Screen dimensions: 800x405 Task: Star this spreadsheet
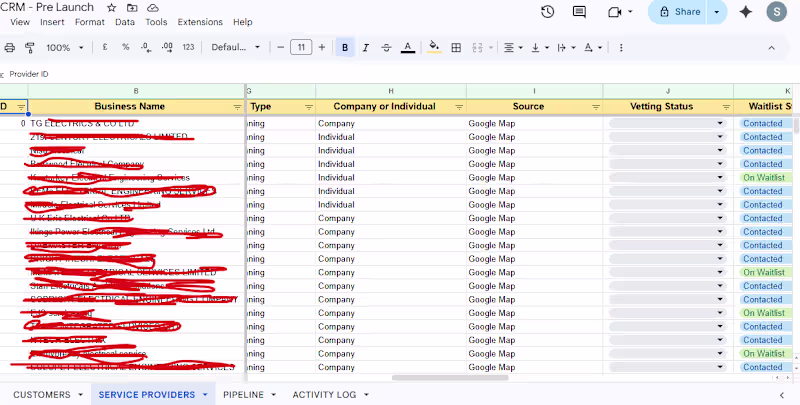coord(112,8)
